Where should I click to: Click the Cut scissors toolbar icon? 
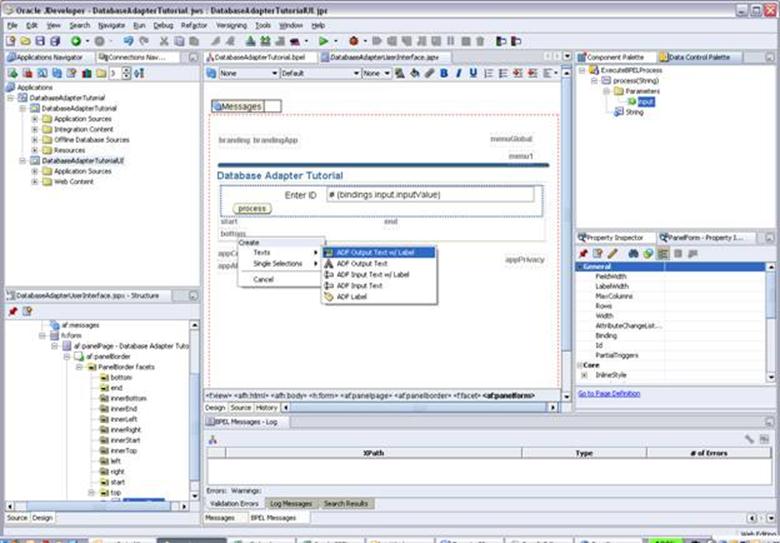pos(164,41)
